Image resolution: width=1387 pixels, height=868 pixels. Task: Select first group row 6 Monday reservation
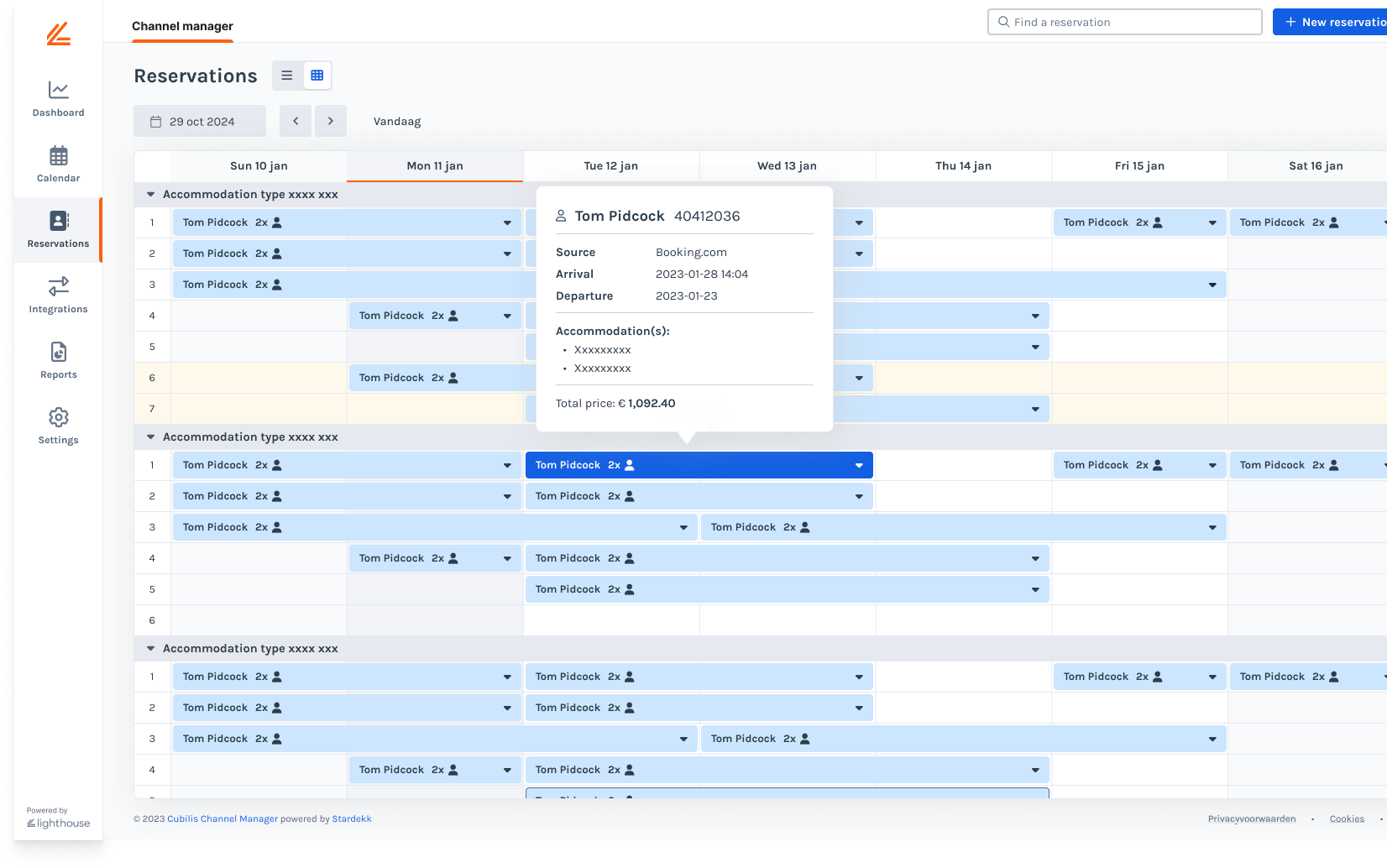[442, 379]
